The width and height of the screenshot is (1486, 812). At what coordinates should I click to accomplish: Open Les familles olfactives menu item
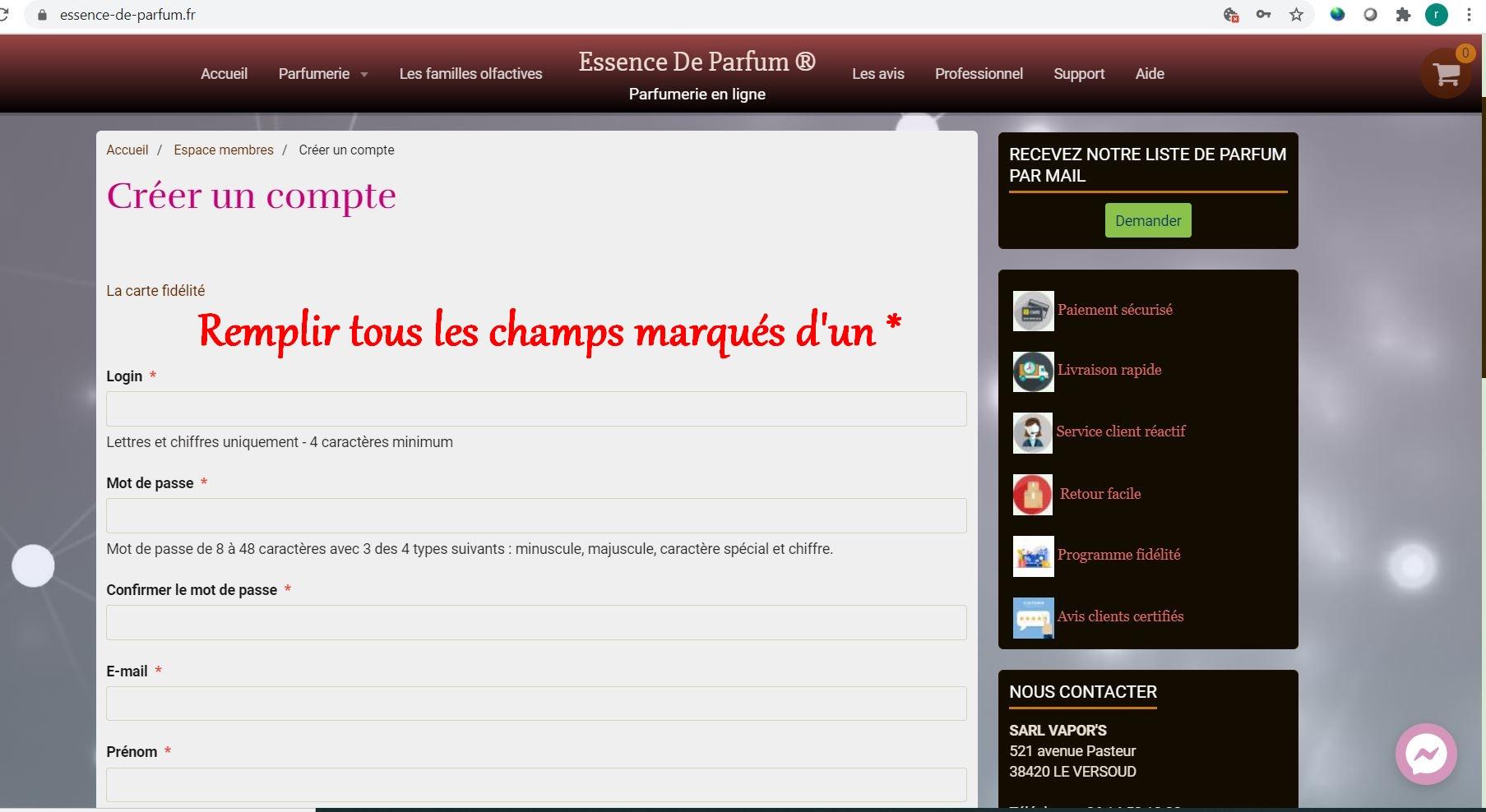pyautogui.click(x=470, y=74)
